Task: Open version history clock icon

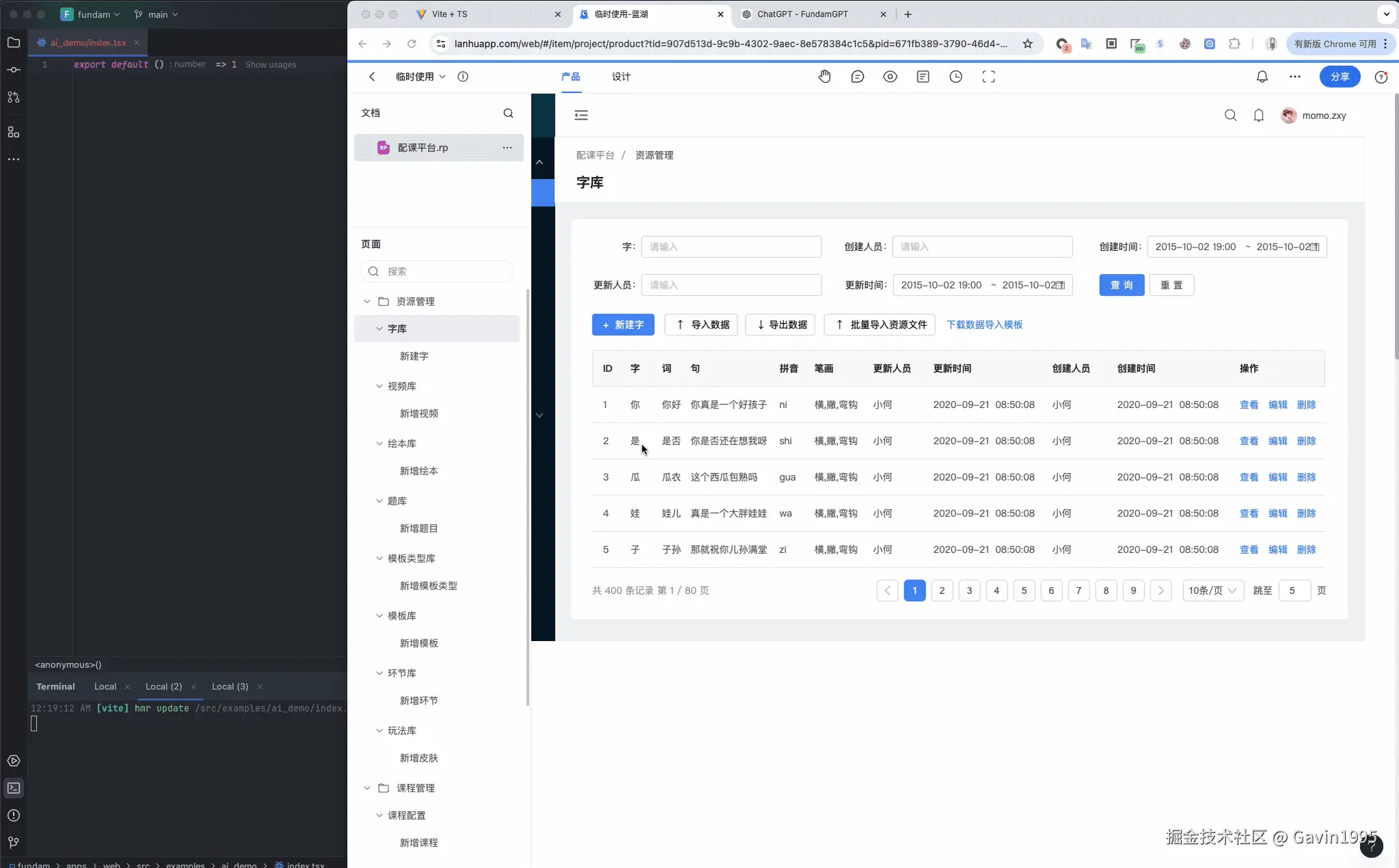Action: (x=955, y=77)
